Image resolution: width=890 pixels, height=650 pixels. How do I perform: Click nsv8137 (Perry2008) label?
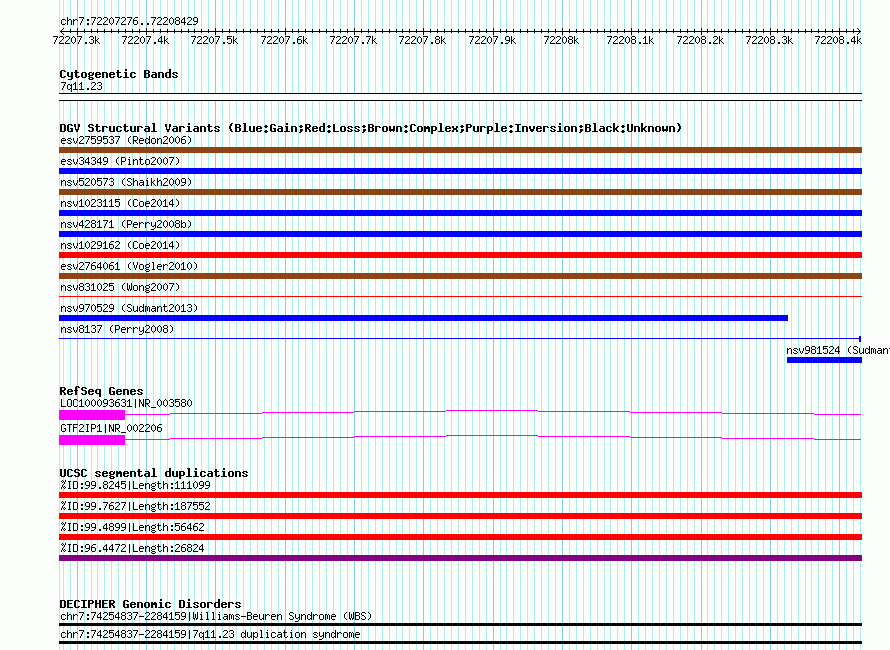coord(117,329)
